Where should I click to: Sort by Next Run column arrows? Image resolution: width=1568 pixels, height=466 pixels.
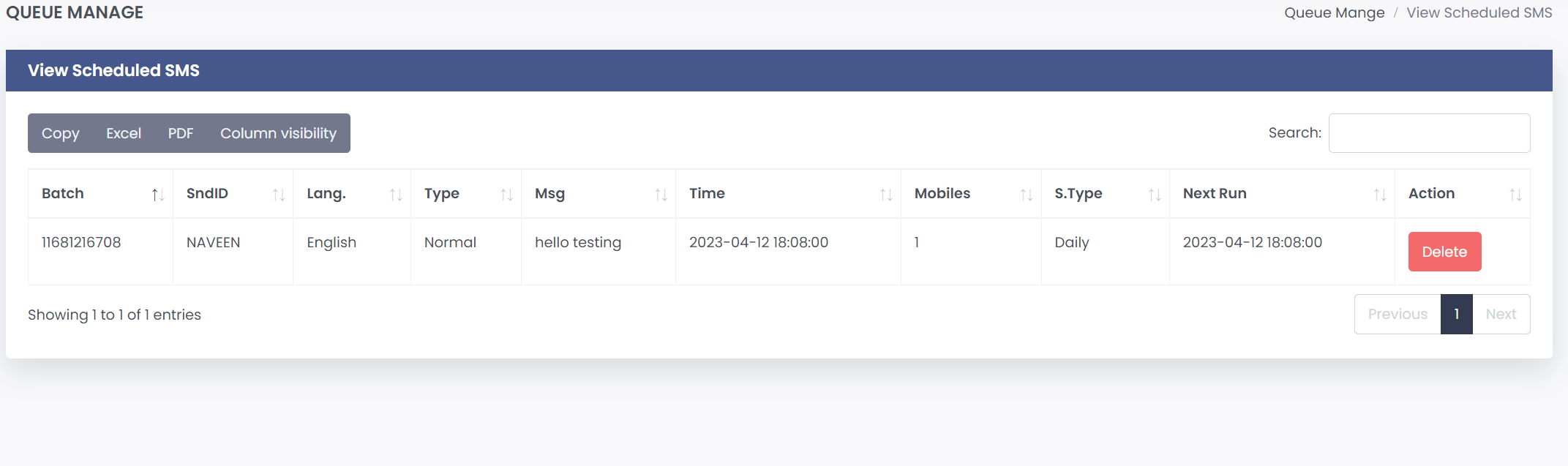pos(1380,195)
